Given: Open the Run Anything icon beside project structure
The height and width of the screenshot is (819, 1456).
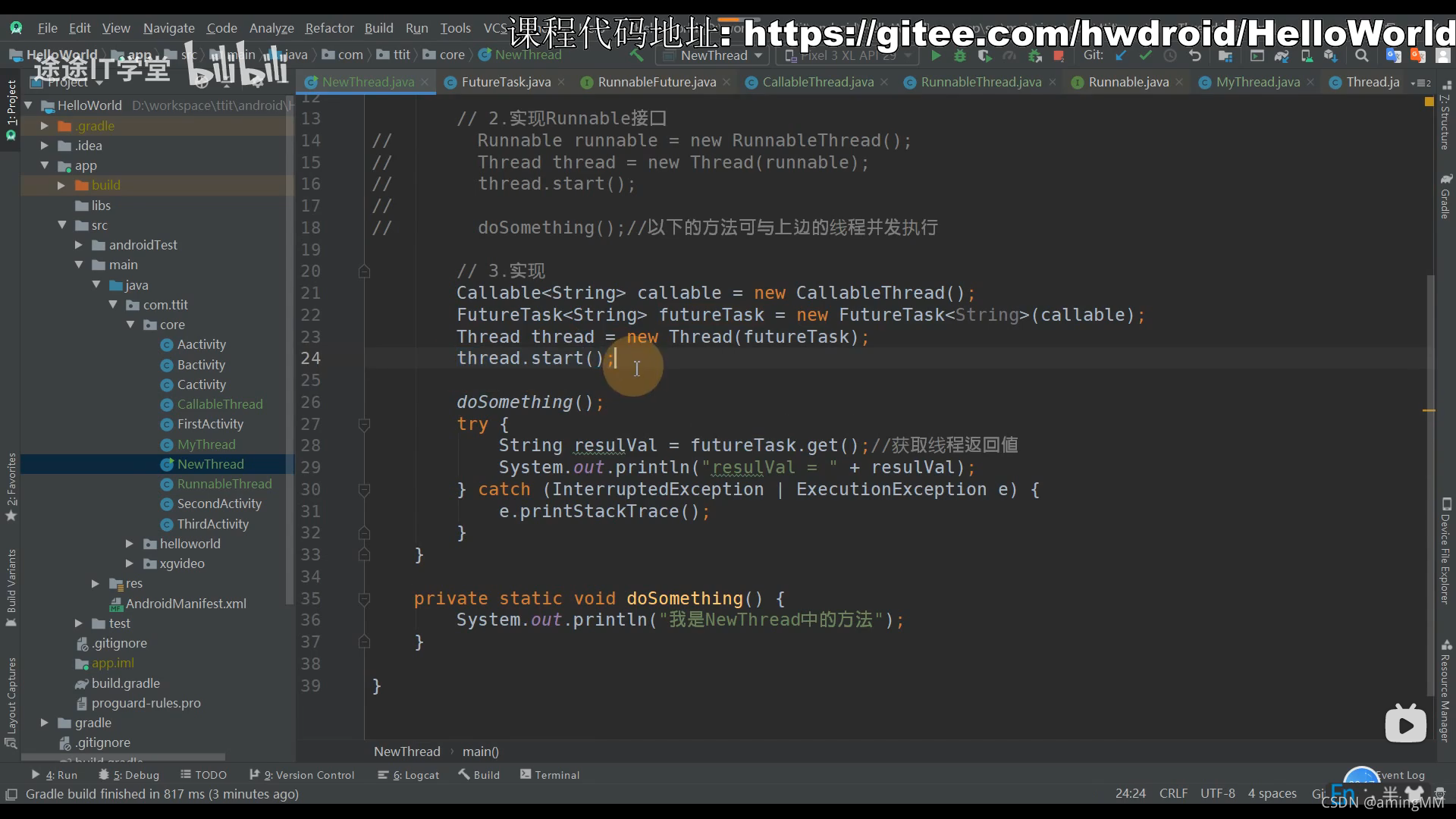Looking at the screenshot, I should (x=1257, y=55).
